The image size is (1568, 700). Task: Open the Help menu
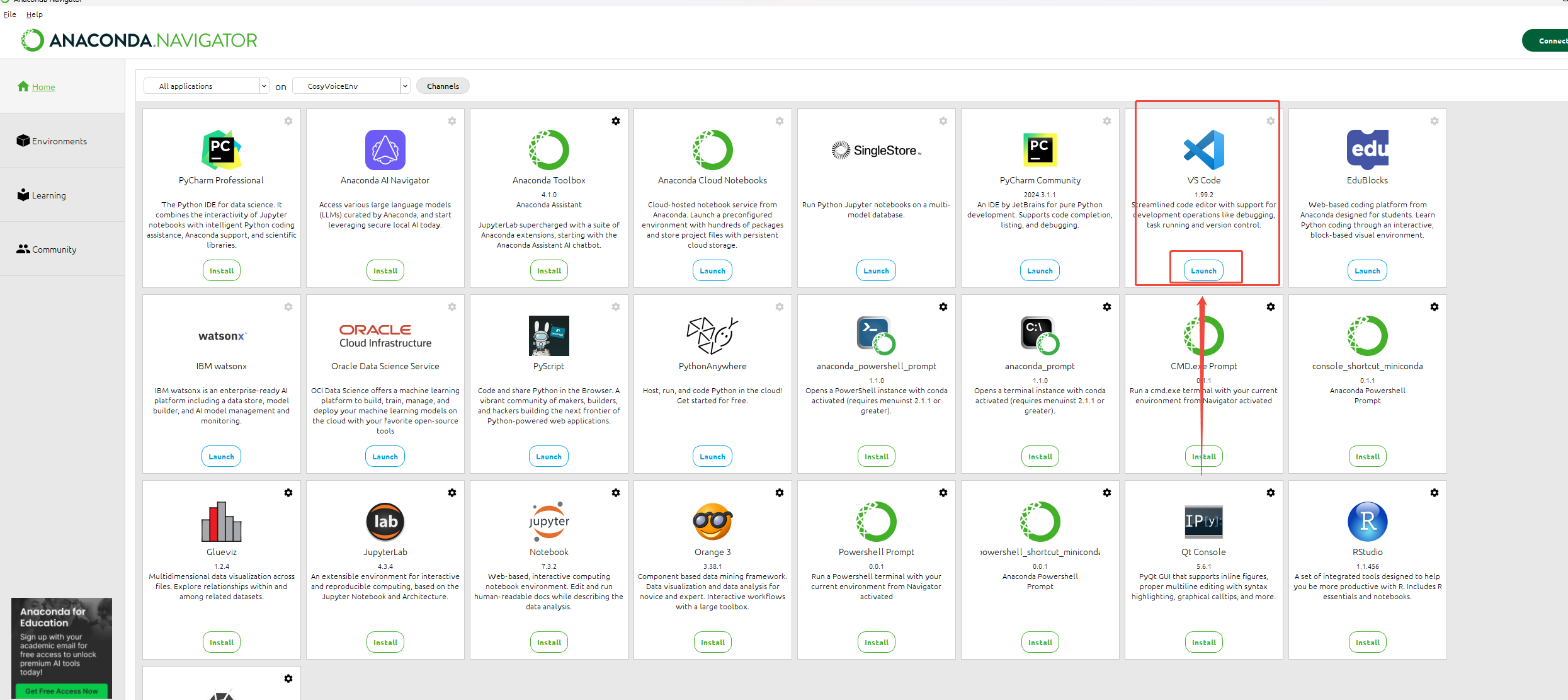point(35,14)
